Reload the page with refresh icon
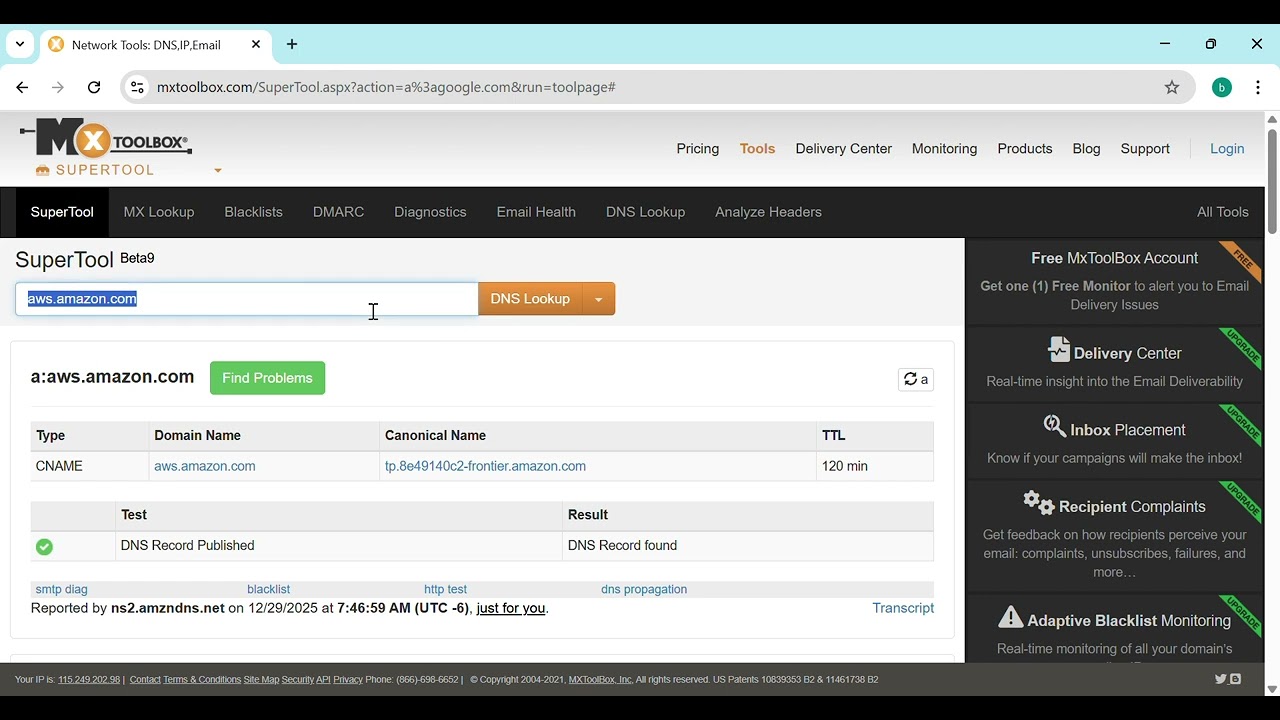This screenshot has height=720, width=1280. coord(94,88)
